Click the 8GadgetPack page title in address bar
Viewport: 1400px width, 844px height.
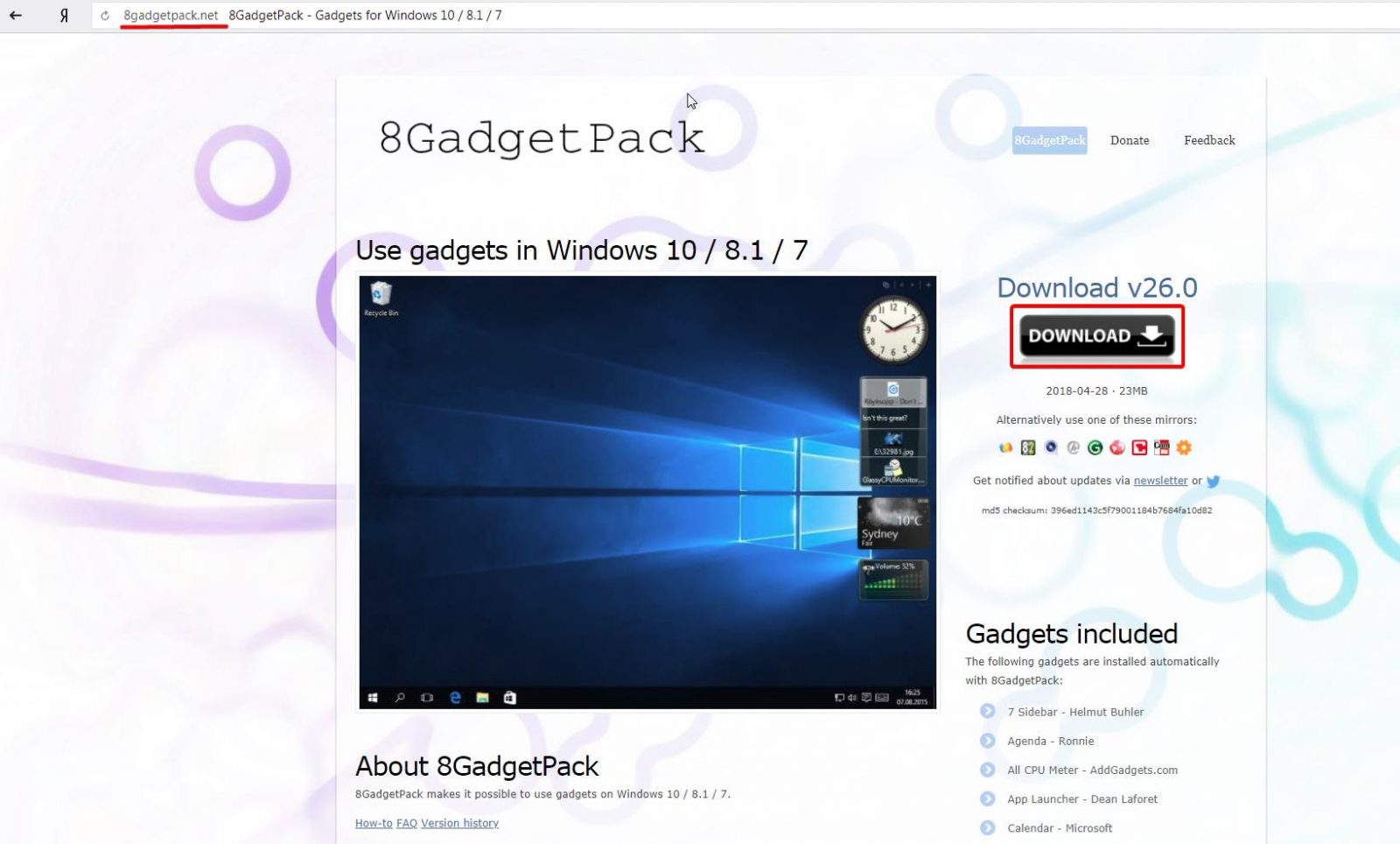365,15
